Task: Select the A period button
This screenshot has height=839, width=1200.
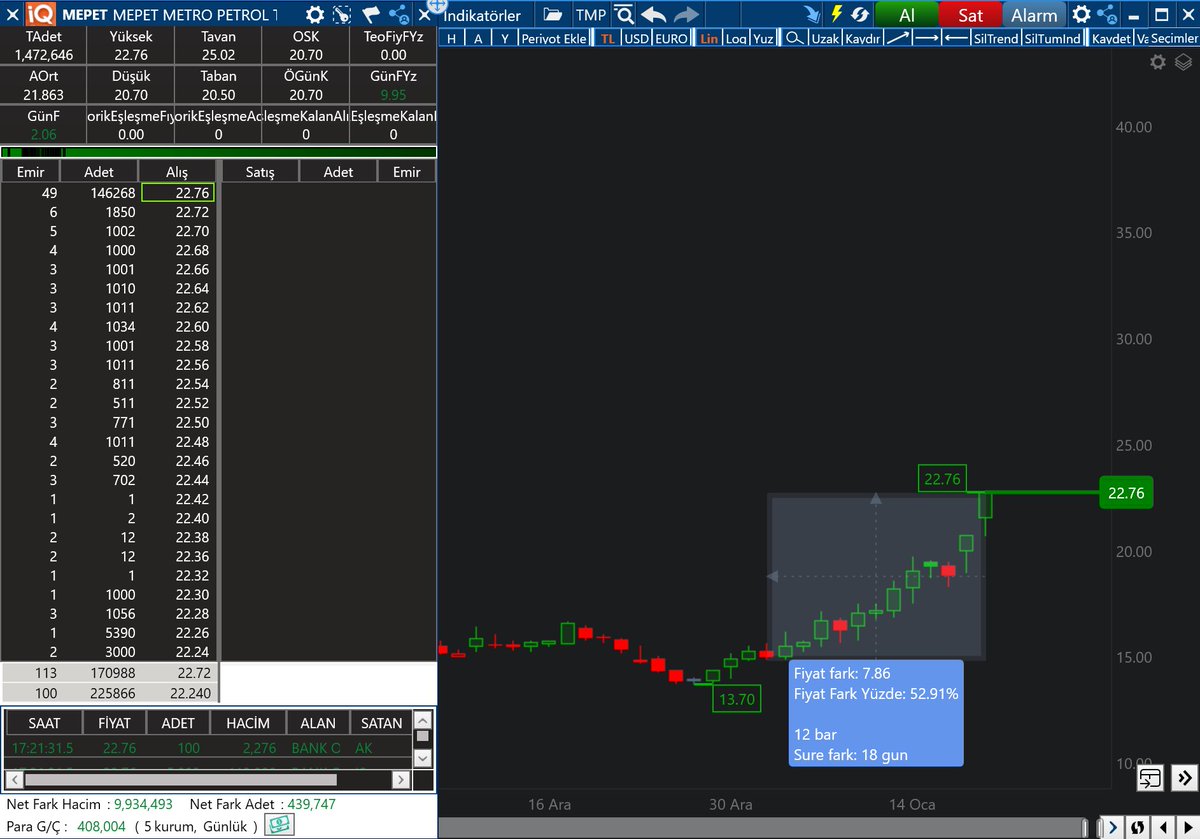Action: pos(478,38)
